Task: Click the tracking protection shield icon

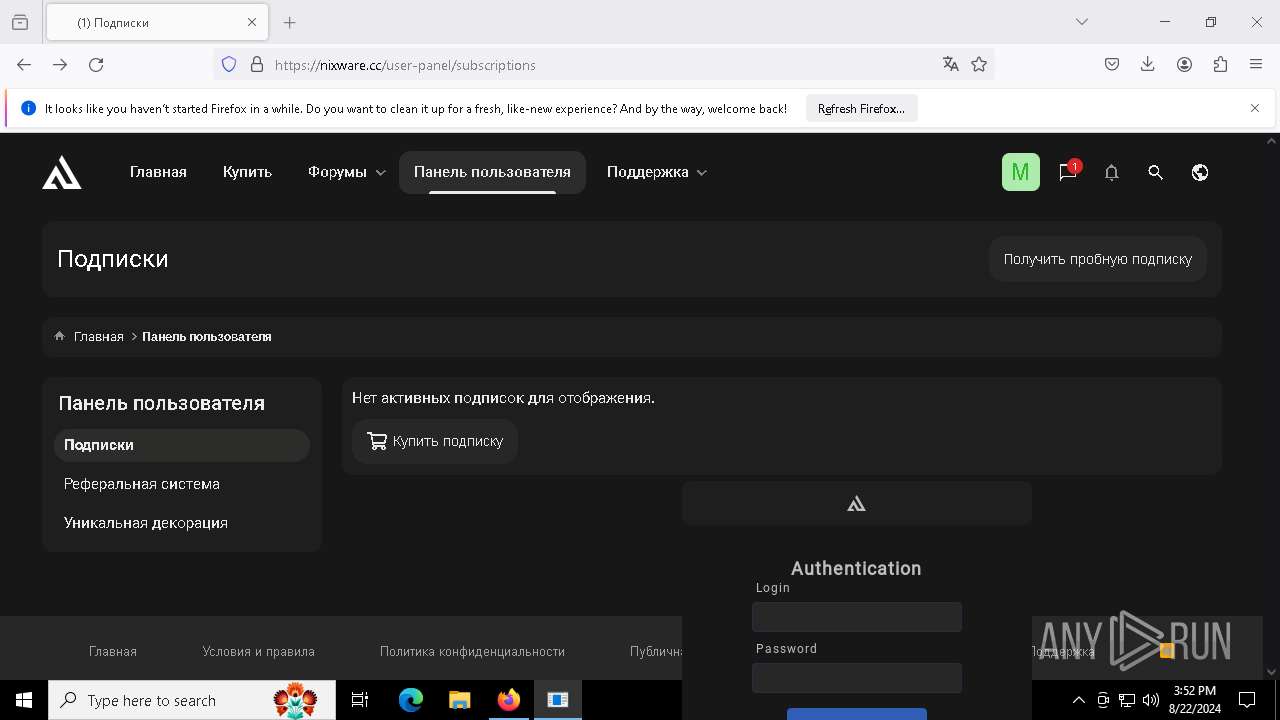Action: 229,64
